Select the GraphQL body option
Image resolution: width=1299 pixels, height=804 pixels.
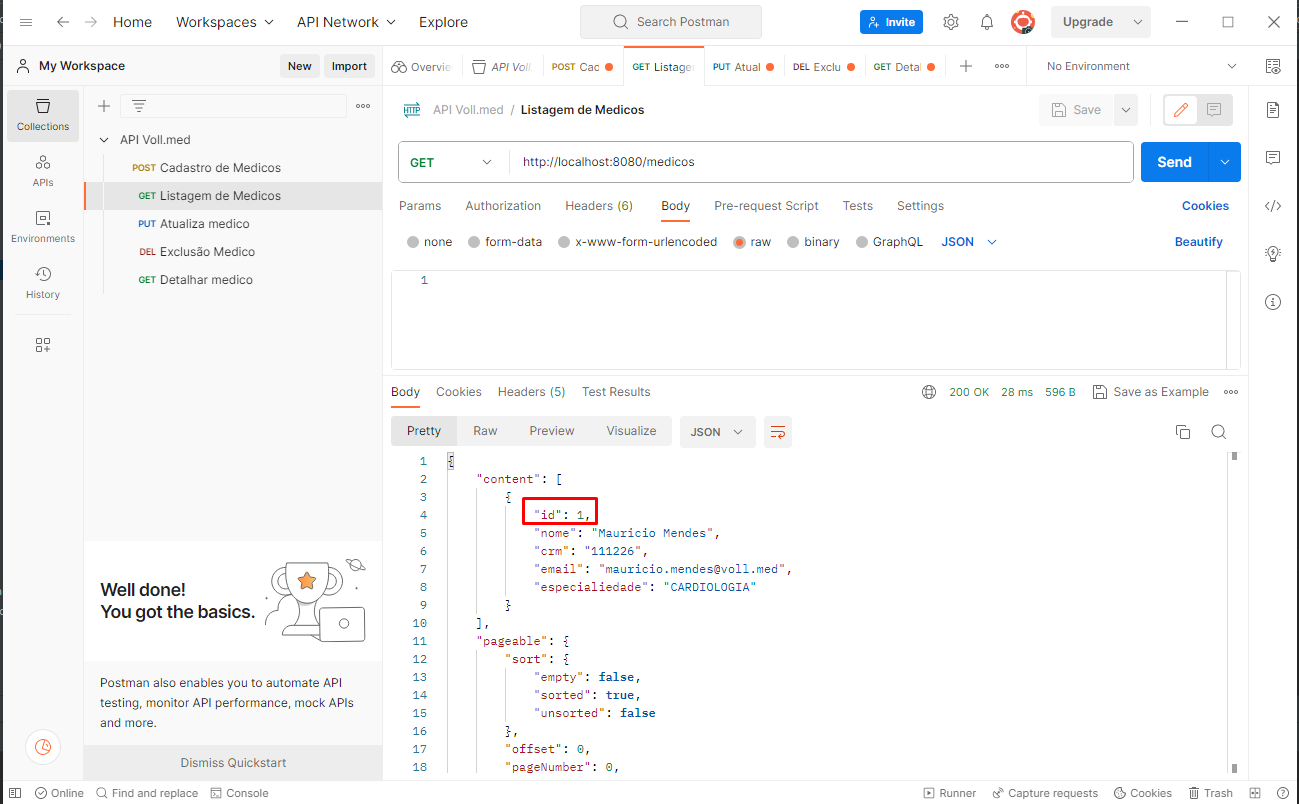pyautogui.click(x=862, y=242)
